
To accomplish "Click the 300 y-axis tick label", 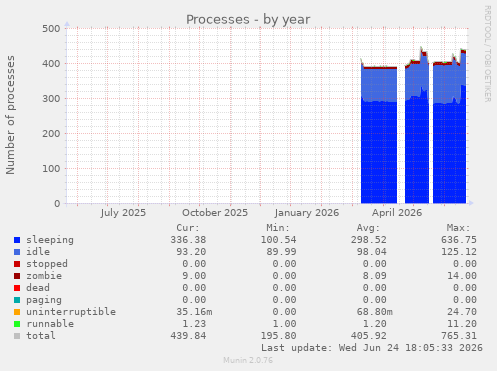I will [51, 99].
